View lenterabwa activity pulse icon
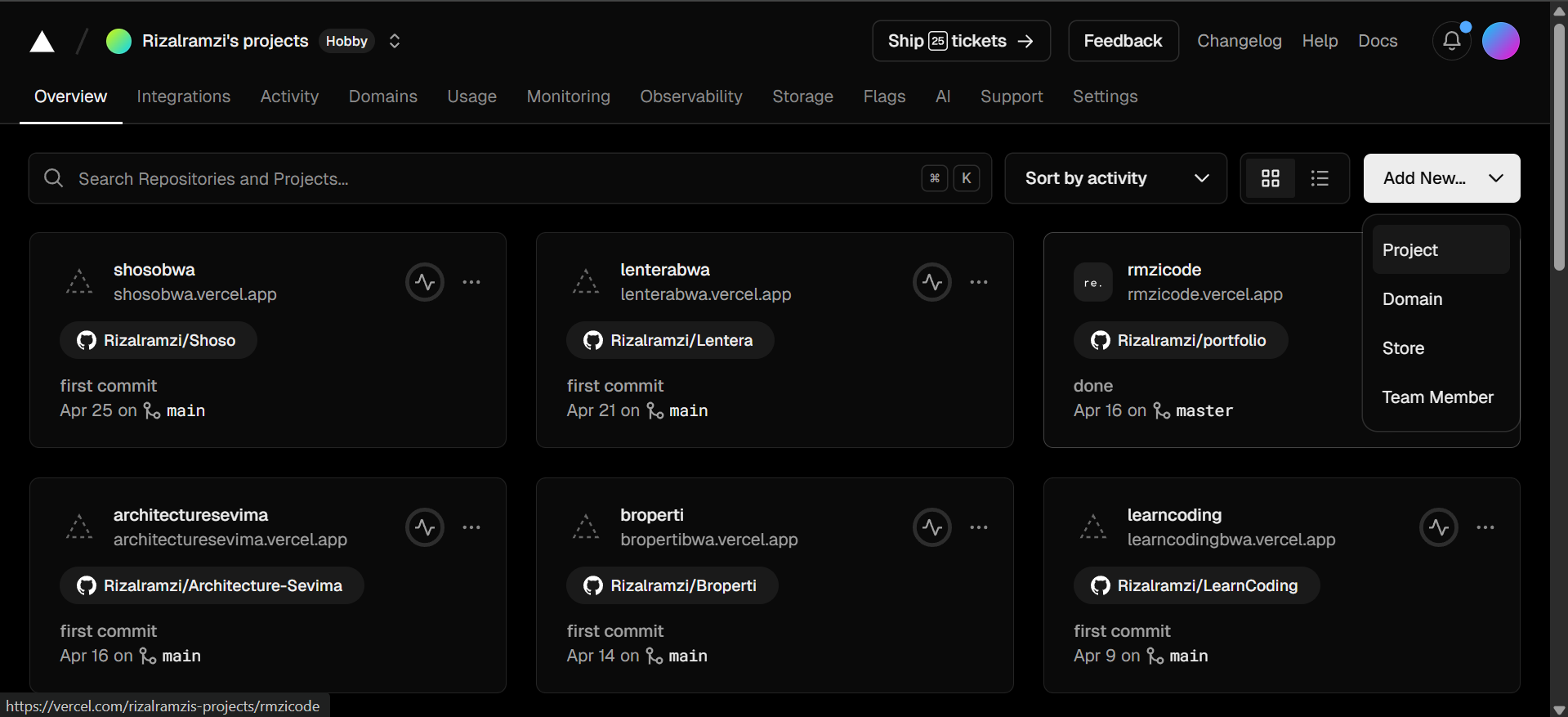The height and width of the screenshot is (717, 1568). coord(932,282)
